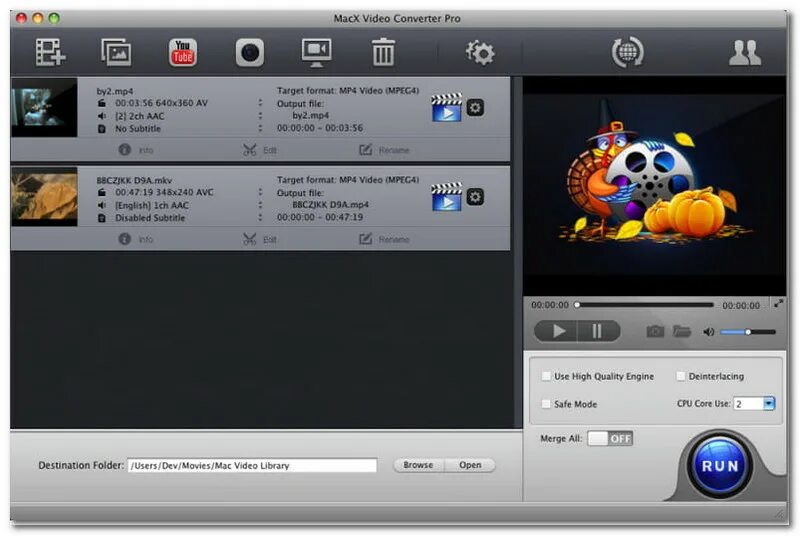Image resolution: width=800 pixels, height=536 pixels.
Task: Toggle the Merge All switch
Action: [610, 438]
